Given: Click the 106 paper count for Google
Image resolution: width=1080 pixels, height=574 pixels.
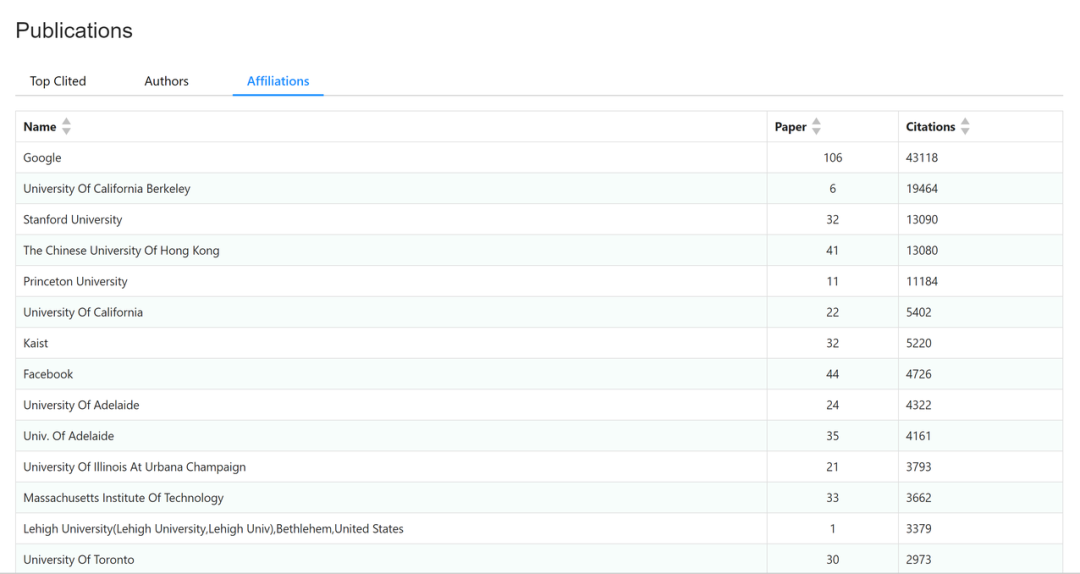Looking at the screenshot, I should 833,158.
